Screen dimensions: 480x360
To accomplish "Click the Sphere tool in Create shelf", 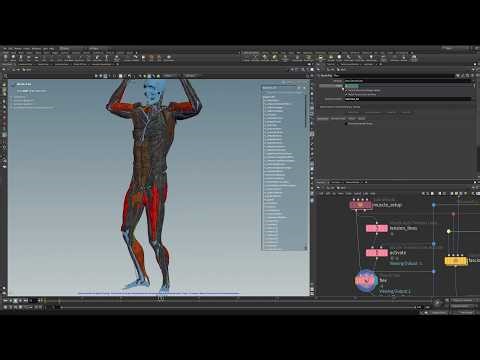I will point(13,59).
